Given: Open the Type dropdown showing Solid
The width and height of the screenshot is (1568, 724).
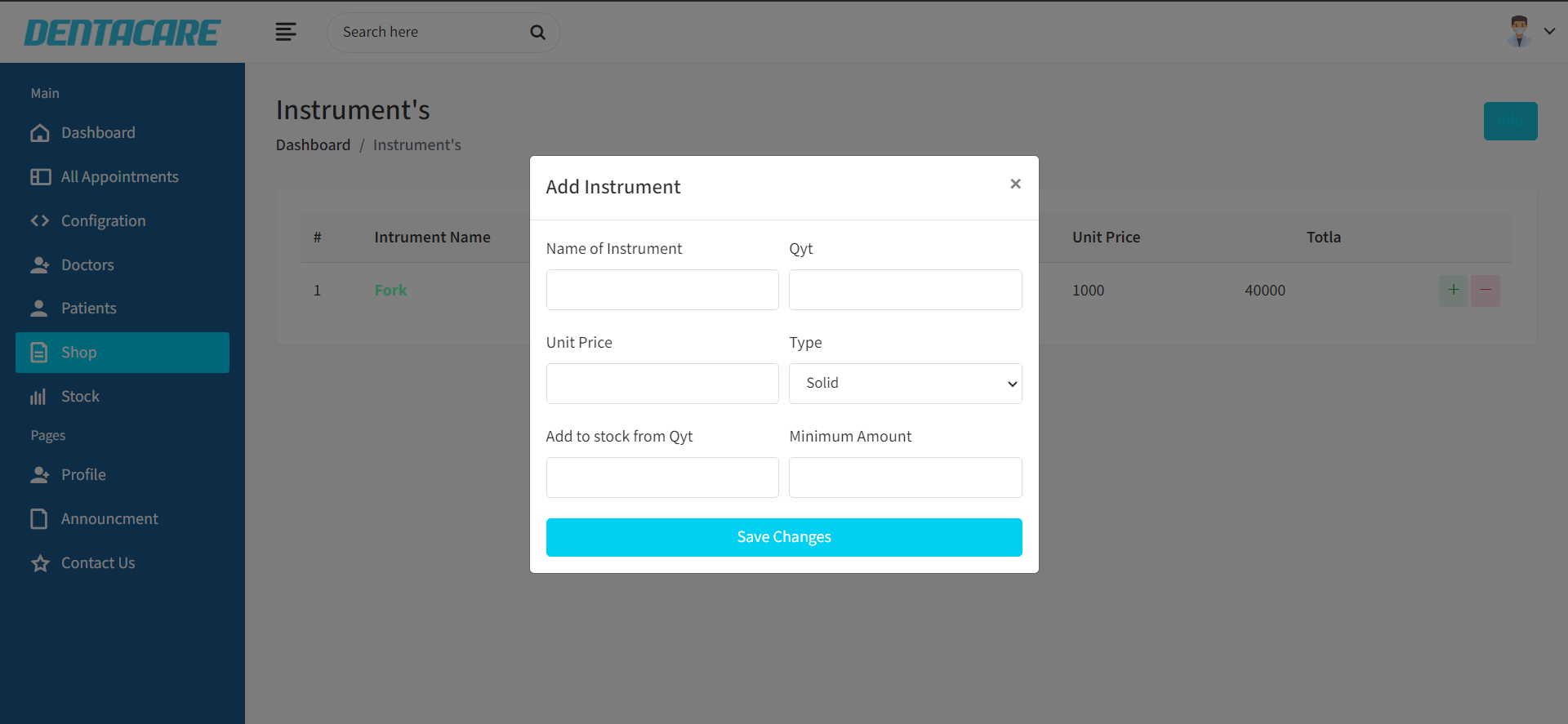Looking at the screenshot, I should pyautogui.click(x=905, y=384).
